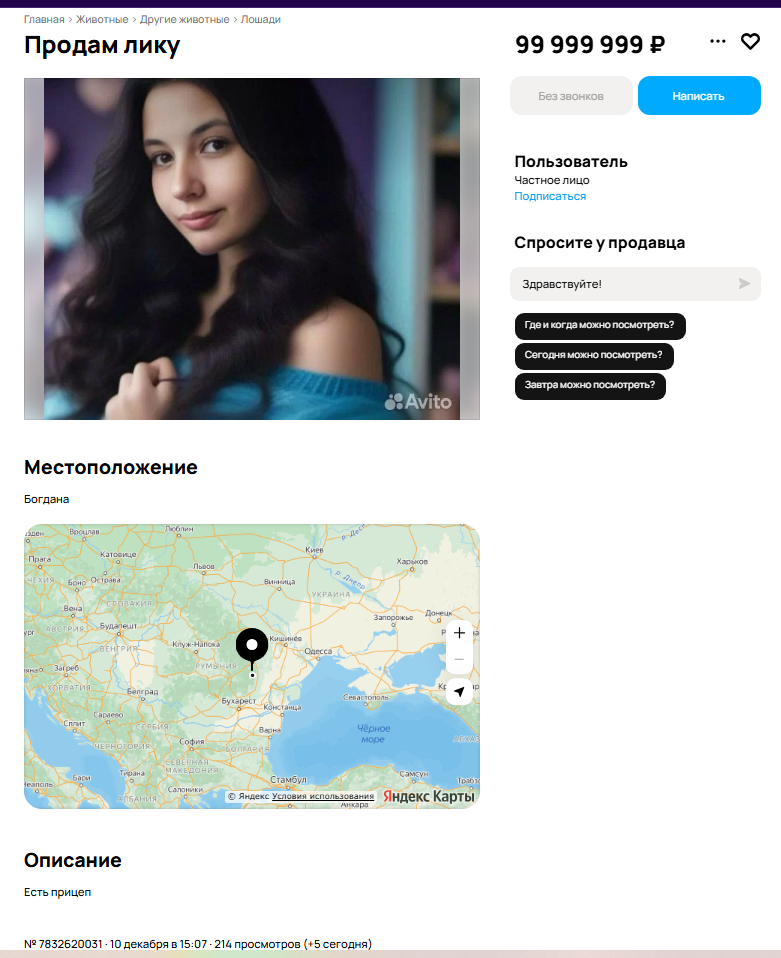Open the three-dots more options menu
This screenshot has width=781, height=958.
tap(717, 41)
